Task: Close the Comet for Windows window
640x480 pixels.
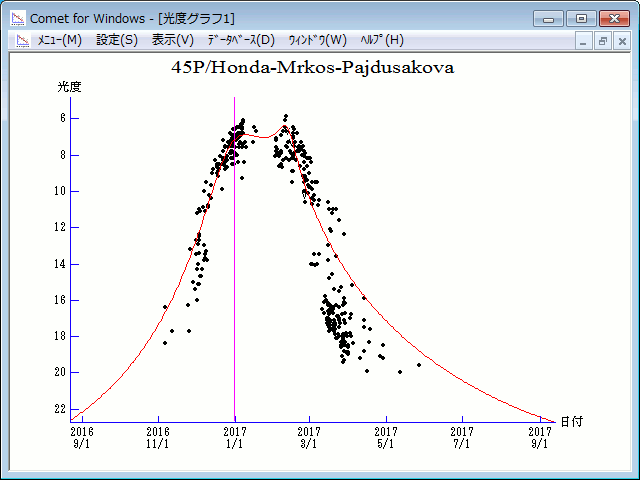Action: pos(614,19)
